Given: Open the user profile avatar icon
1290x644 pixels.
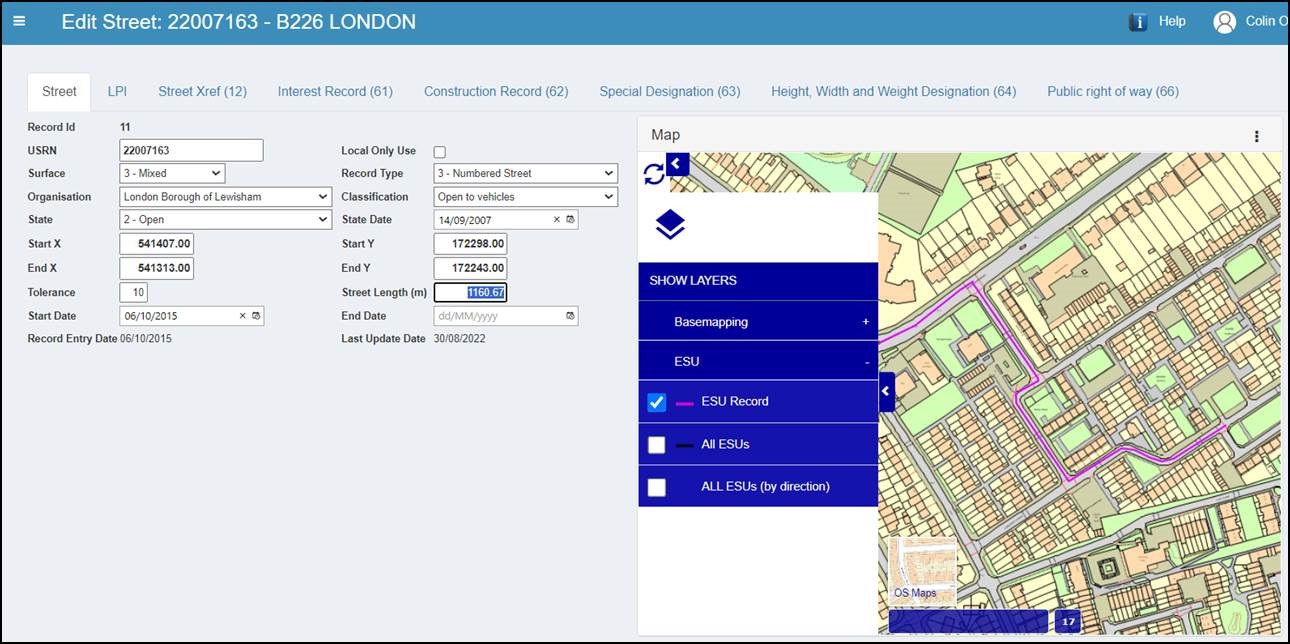Looking at the screenshot, I should (x=1224, y=22).
